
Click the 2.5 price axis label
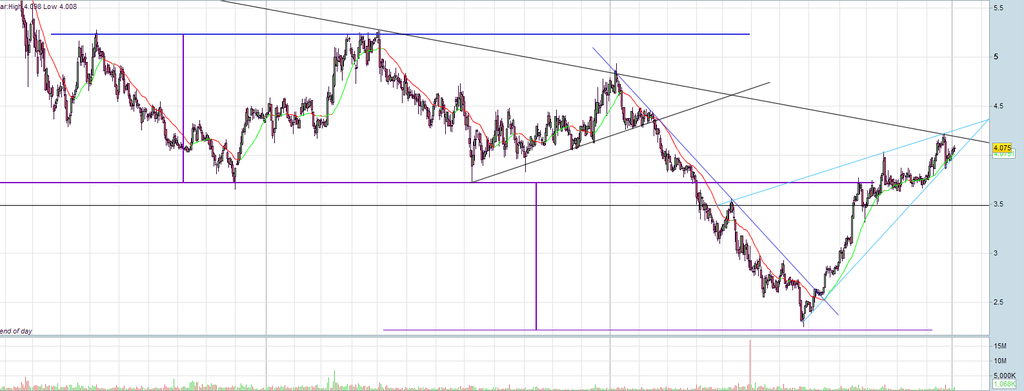click(x=999, y=302)
